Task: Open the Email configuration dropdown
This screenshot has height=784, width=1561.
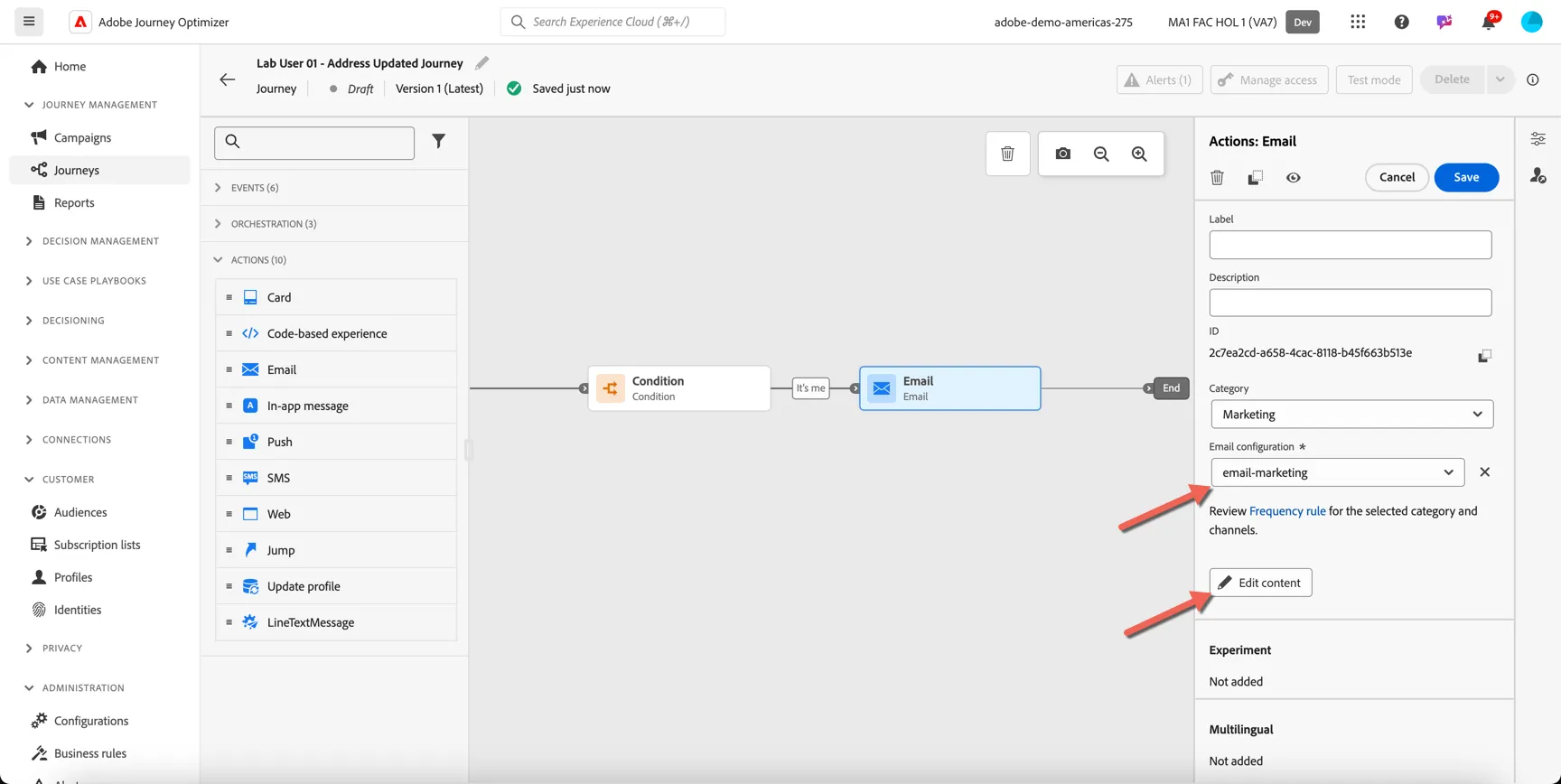Action: (1337, 472)
